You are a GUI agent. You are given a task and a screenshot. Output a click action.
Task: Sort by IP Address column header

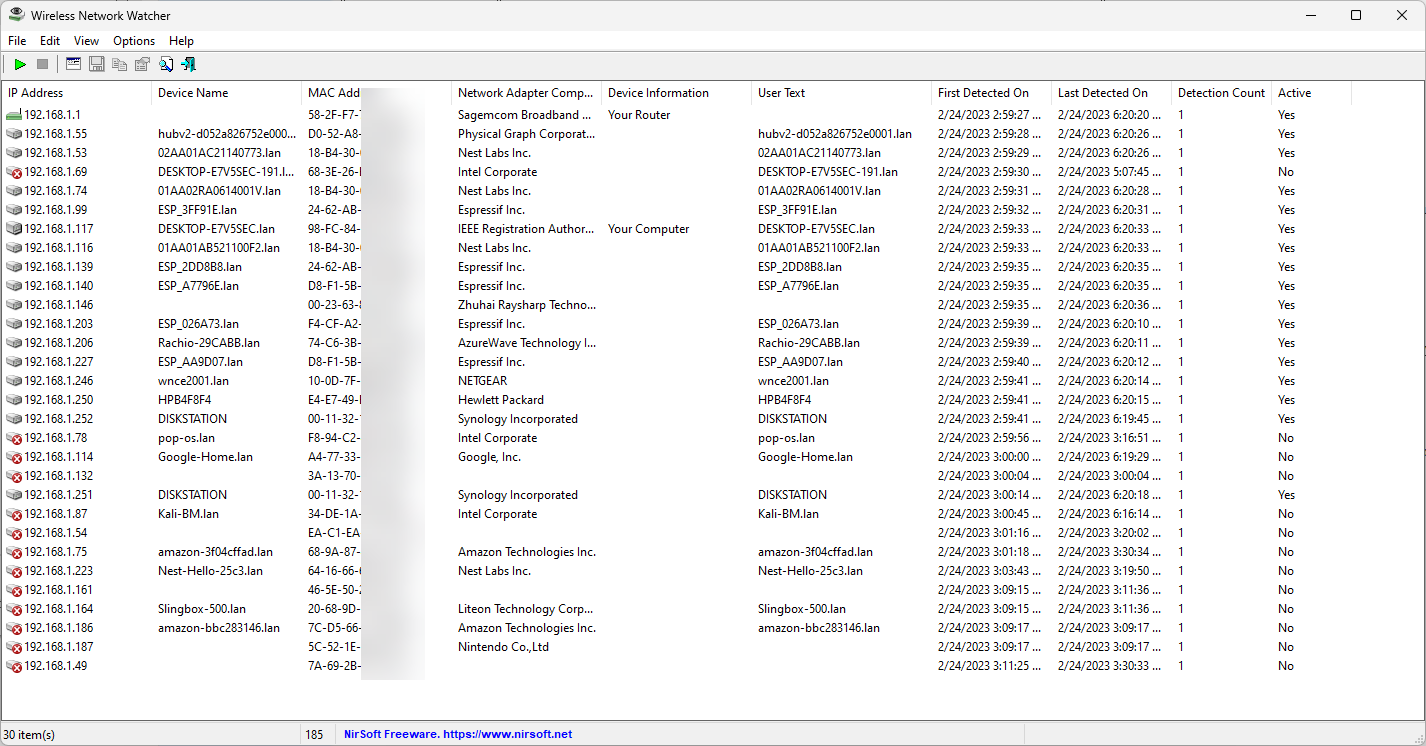[x=36, y=93]
